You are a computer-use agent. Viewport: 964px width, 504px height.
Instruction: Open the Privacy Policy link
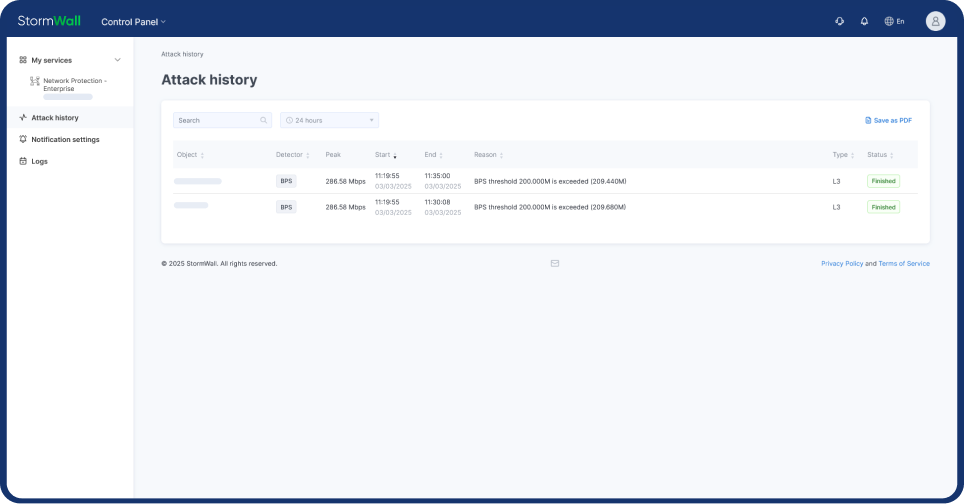(x=841, y=264)
